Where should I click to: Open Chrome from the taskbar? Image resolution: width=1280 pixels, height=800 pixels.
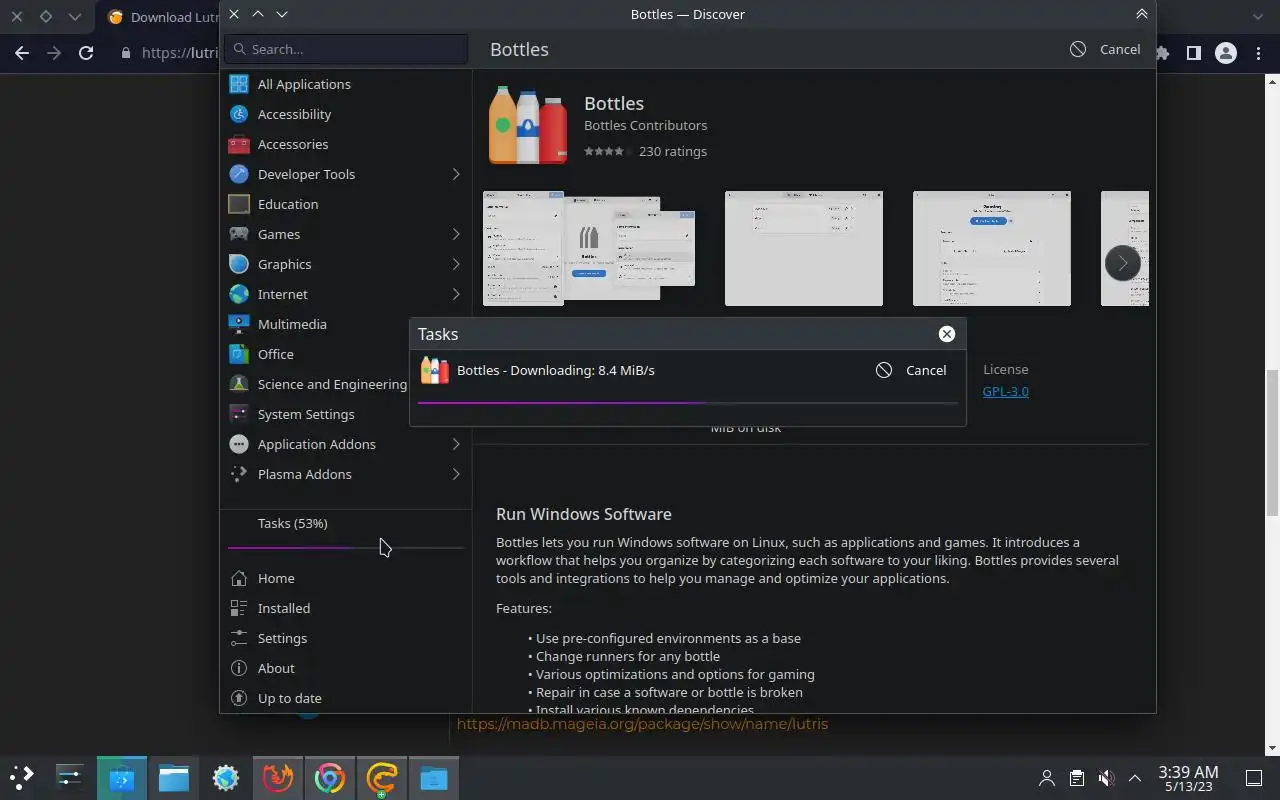[x=330, y=777]
